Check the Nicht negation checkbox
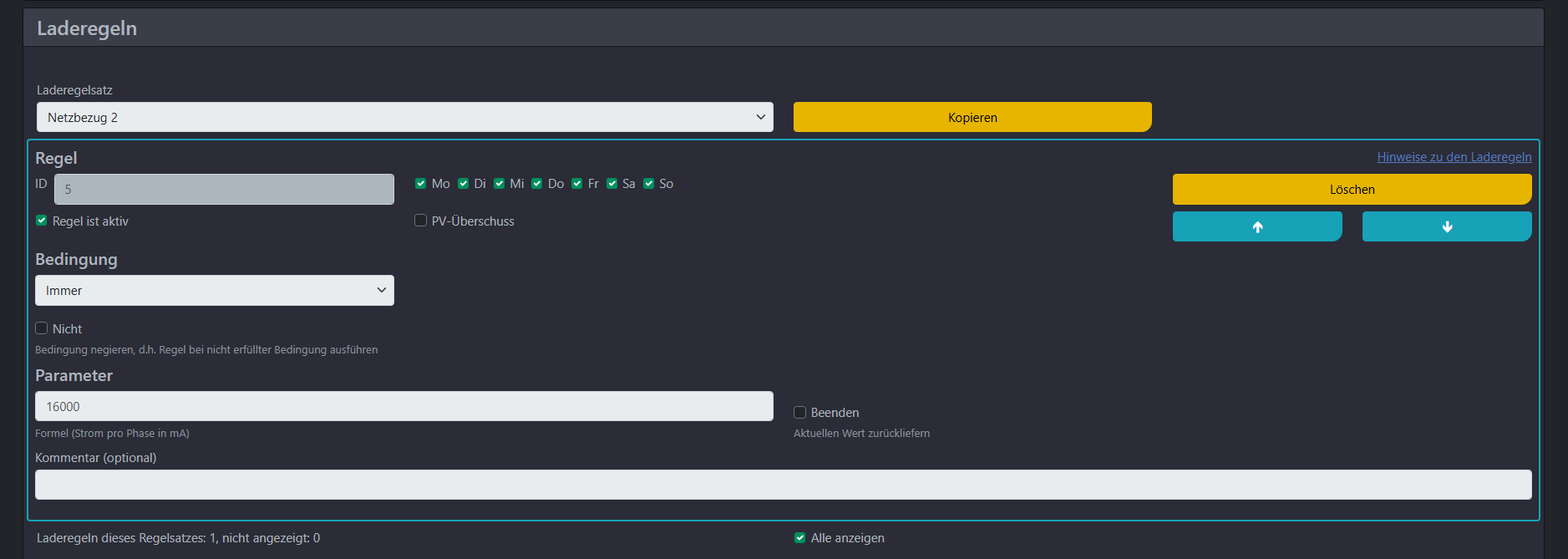This screenshot has height=559, width=1568. tap(42, 328)
